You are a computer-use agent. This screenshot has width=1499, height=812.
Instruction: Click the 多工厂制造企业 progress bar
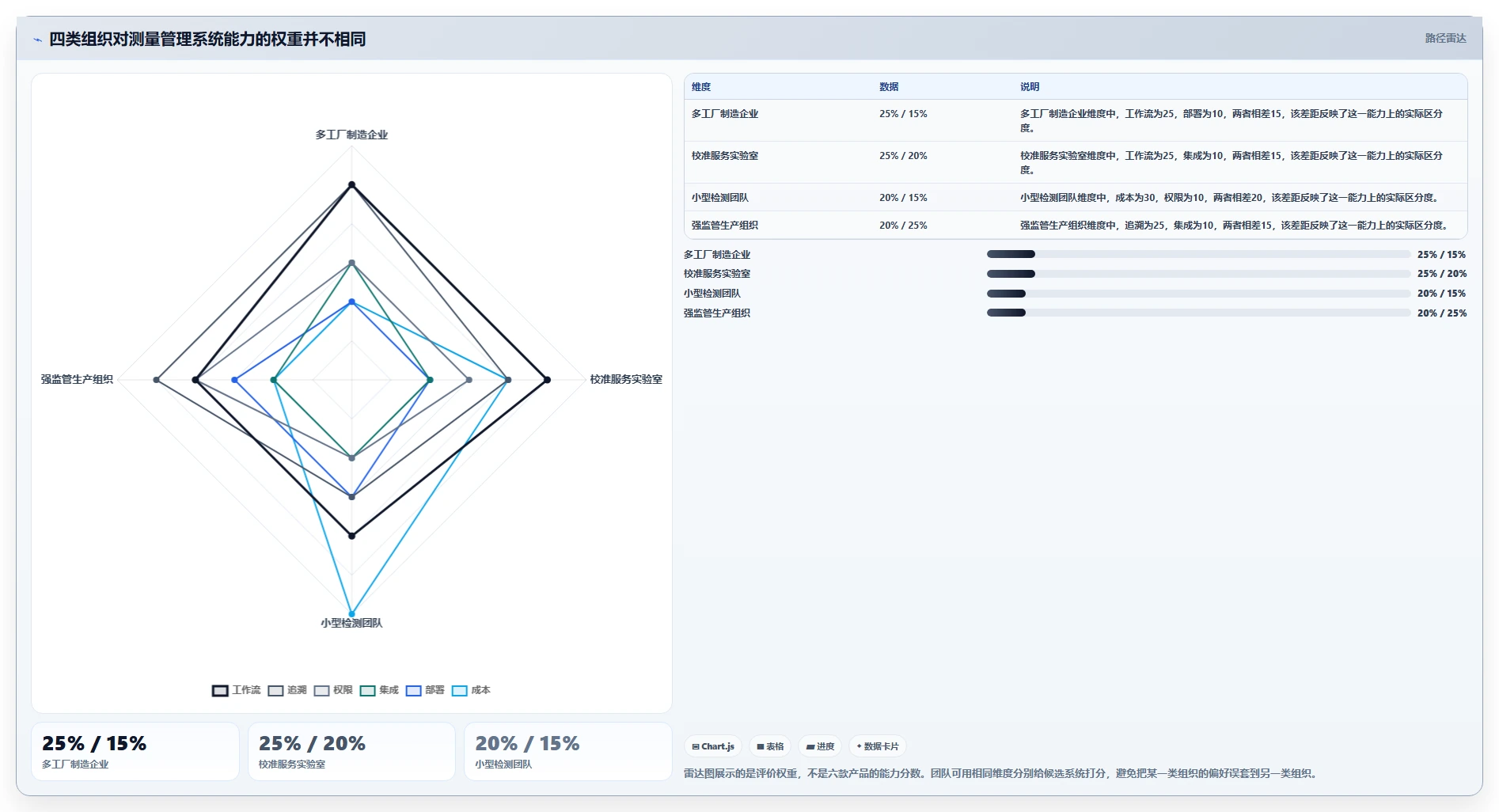click(1198, 254)
